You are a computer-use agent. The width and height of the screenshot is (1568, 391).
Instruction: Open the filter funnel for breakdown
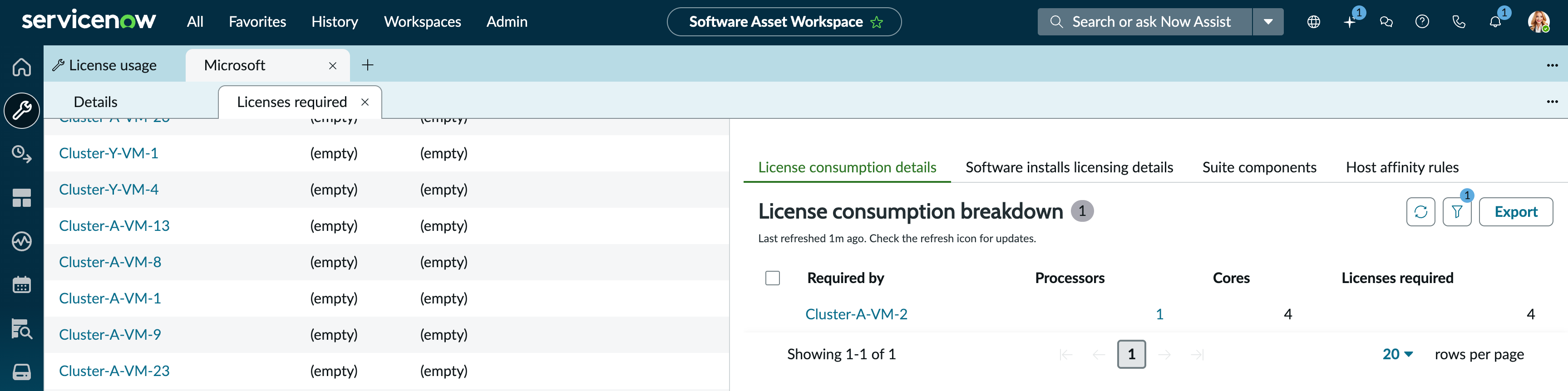click(x=1457, y=212)
